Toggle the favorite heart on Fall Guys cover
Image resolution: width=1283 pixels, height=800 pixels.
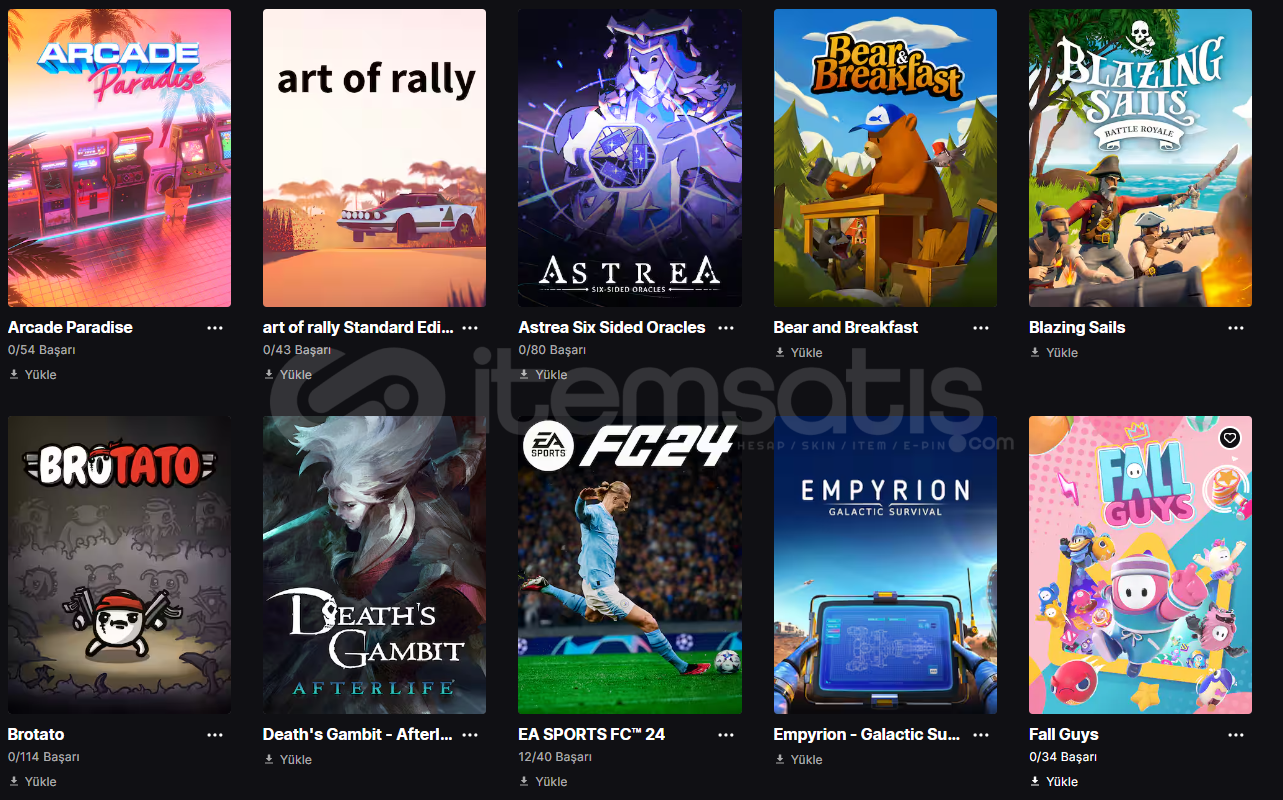[1230, 438]
